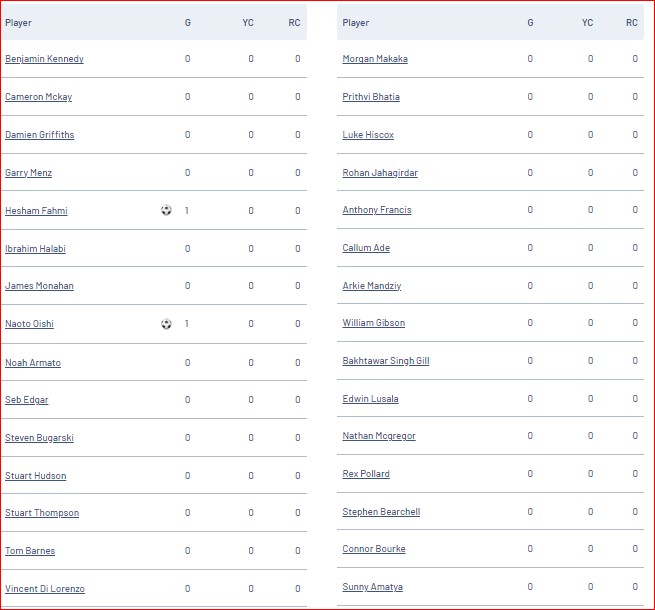
Task: Click on Prithvi Bhatia's name
Action: pyautogui.click(x=371, y=97)
